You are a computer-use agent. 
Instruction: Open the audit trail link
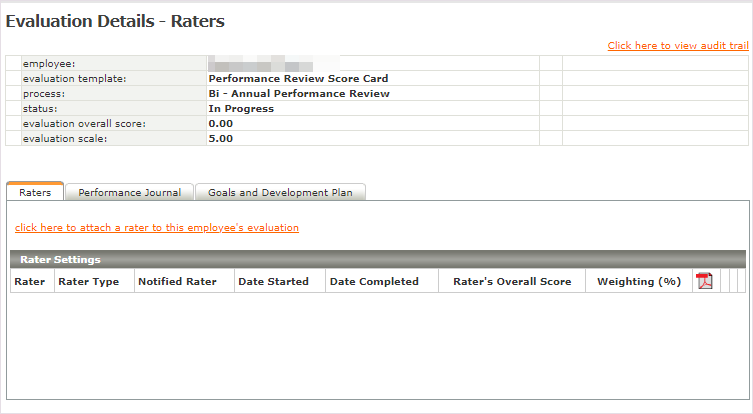pos(677,46)
